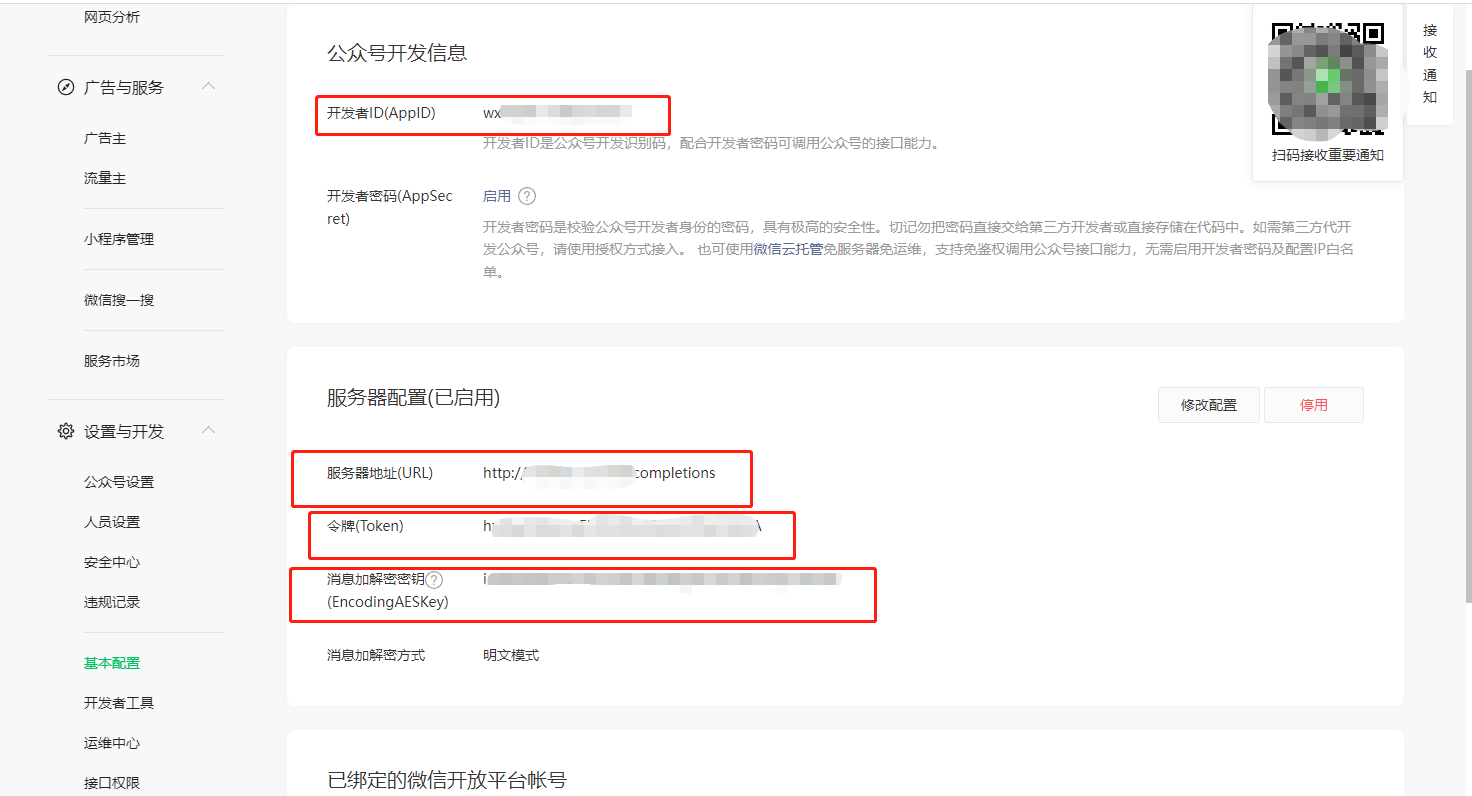This screenshot has width=1472, height=796.
Task: Click the 接收通知 side tab
Action: (1430, 64)
